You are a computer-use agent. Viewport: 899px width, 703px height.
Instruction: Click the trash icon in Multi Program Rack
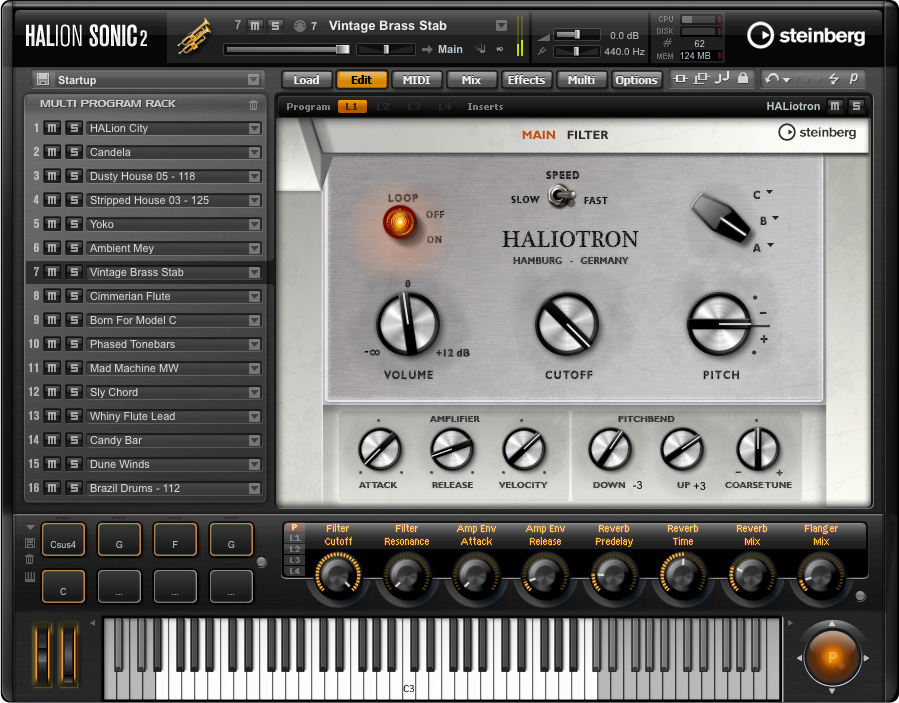tap(253, 104)
